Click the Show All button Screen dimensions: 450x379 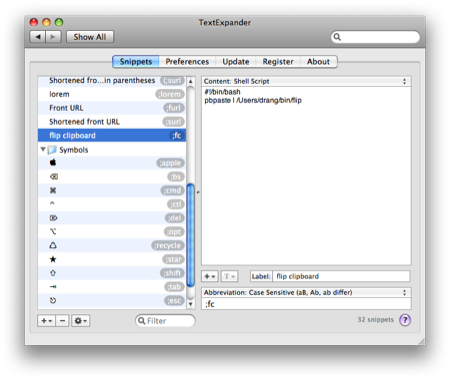(90, 37)
